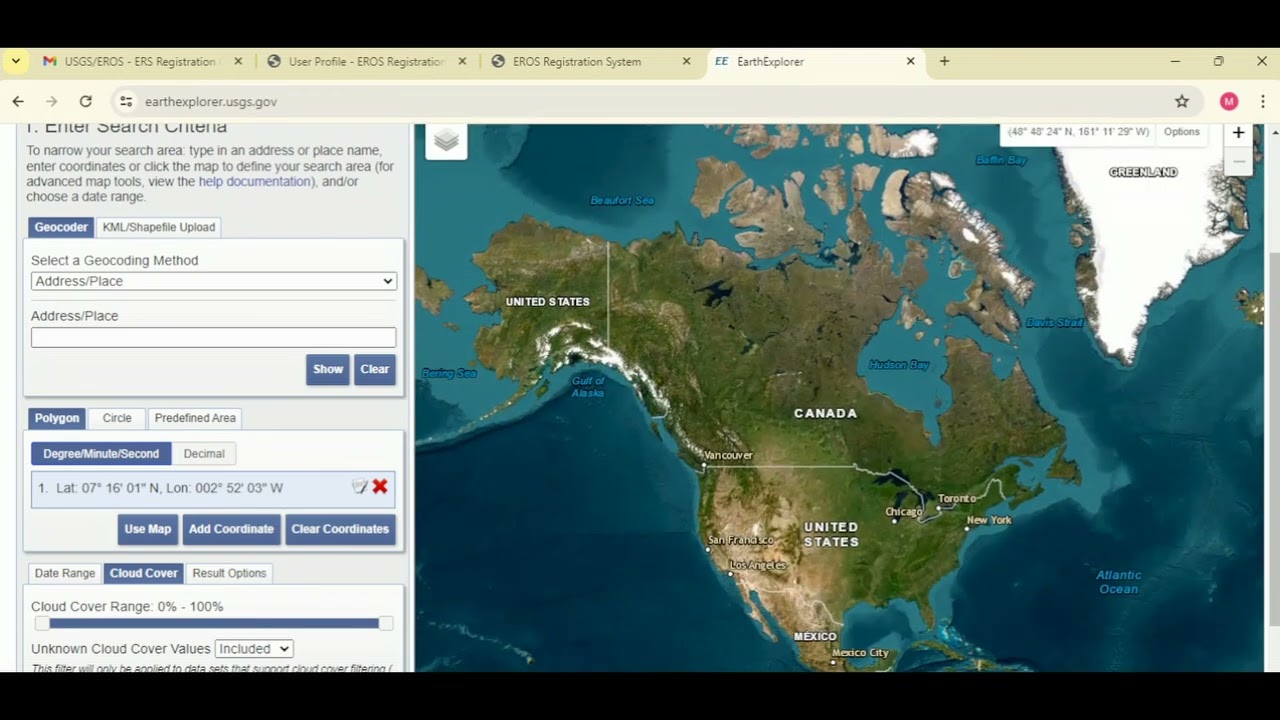Click the Show button
The height and width of the screenshot is (720, 1280).
(328, 369)
